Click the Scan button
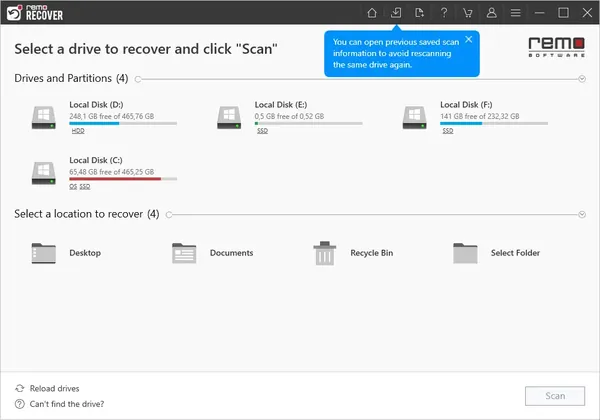The image size is (600, 420). pos(555,396)
